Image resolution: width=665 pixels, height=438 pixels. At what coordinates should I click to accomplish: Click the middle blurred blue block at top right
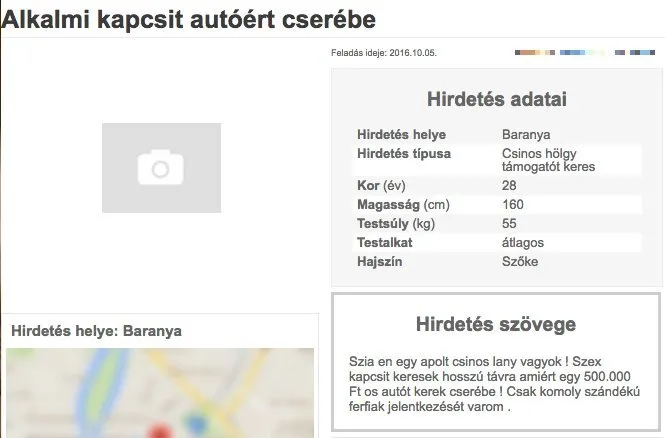click(583, 53)
